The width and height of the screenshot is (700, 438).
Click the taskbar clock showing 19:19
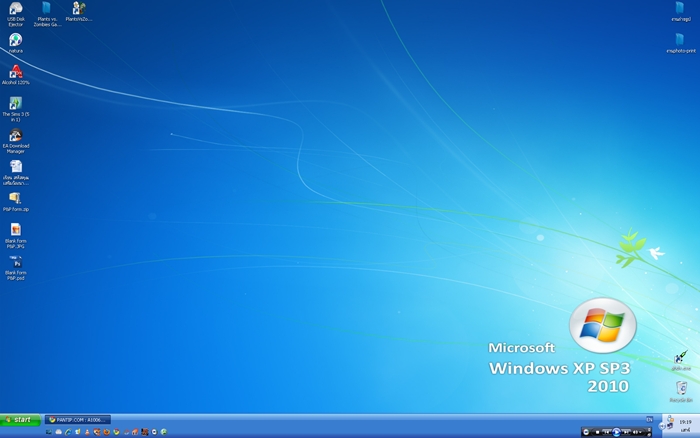pos(686,422)
